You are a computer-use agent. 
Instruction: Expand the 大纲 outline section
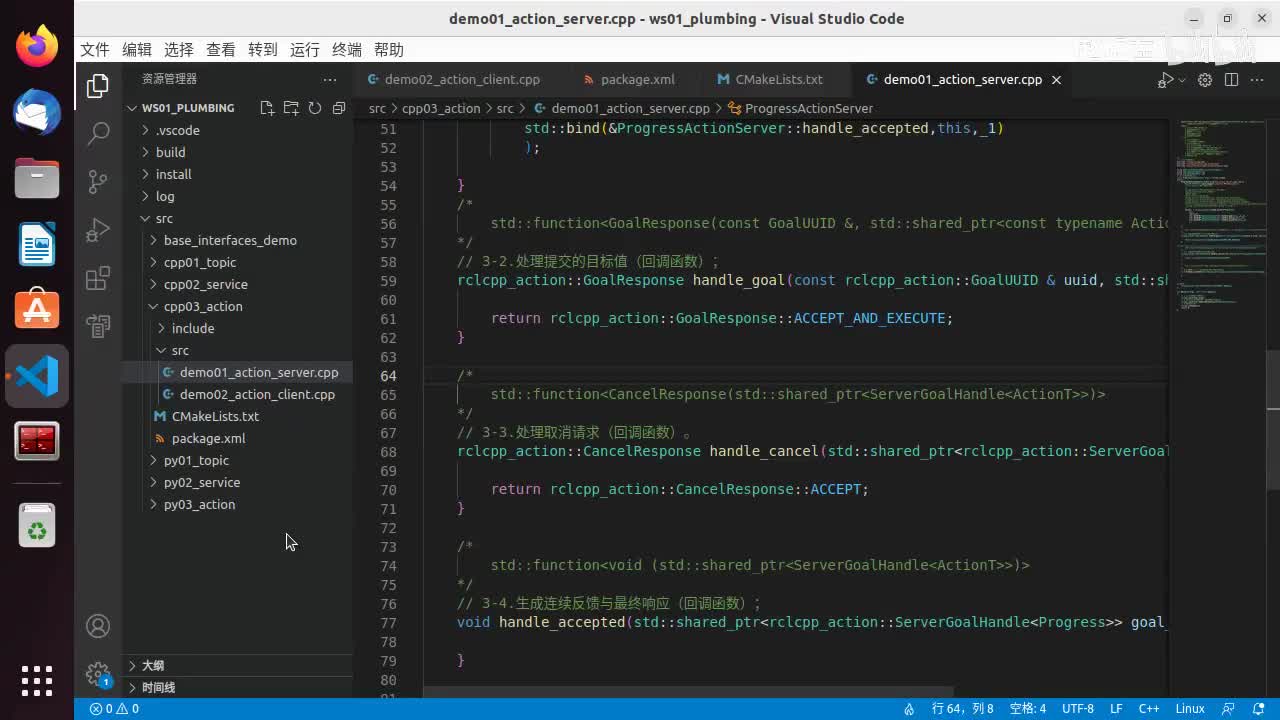click(x=153, y=665)
